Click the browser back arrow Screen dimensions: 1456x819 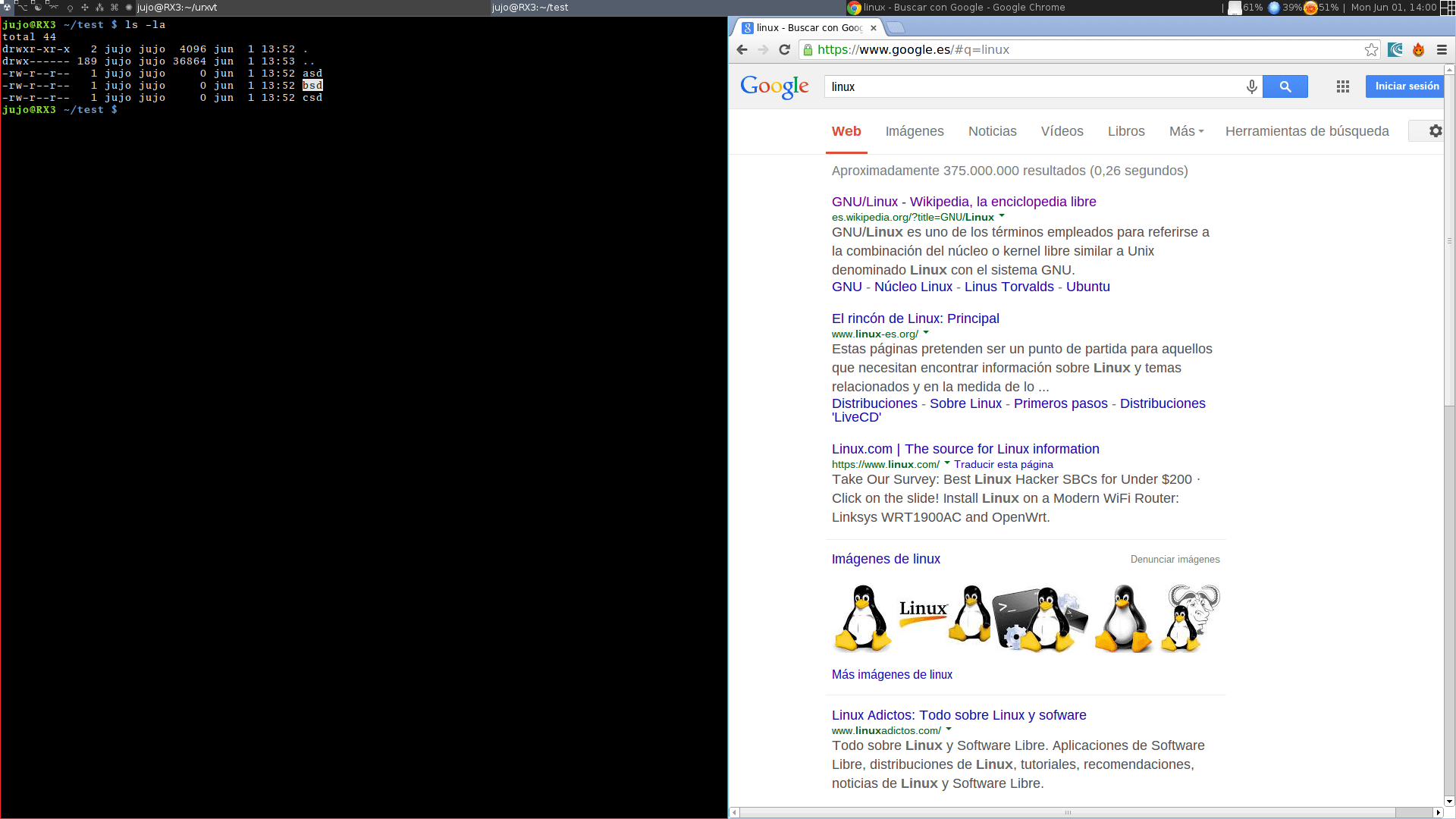pos(742,50)
